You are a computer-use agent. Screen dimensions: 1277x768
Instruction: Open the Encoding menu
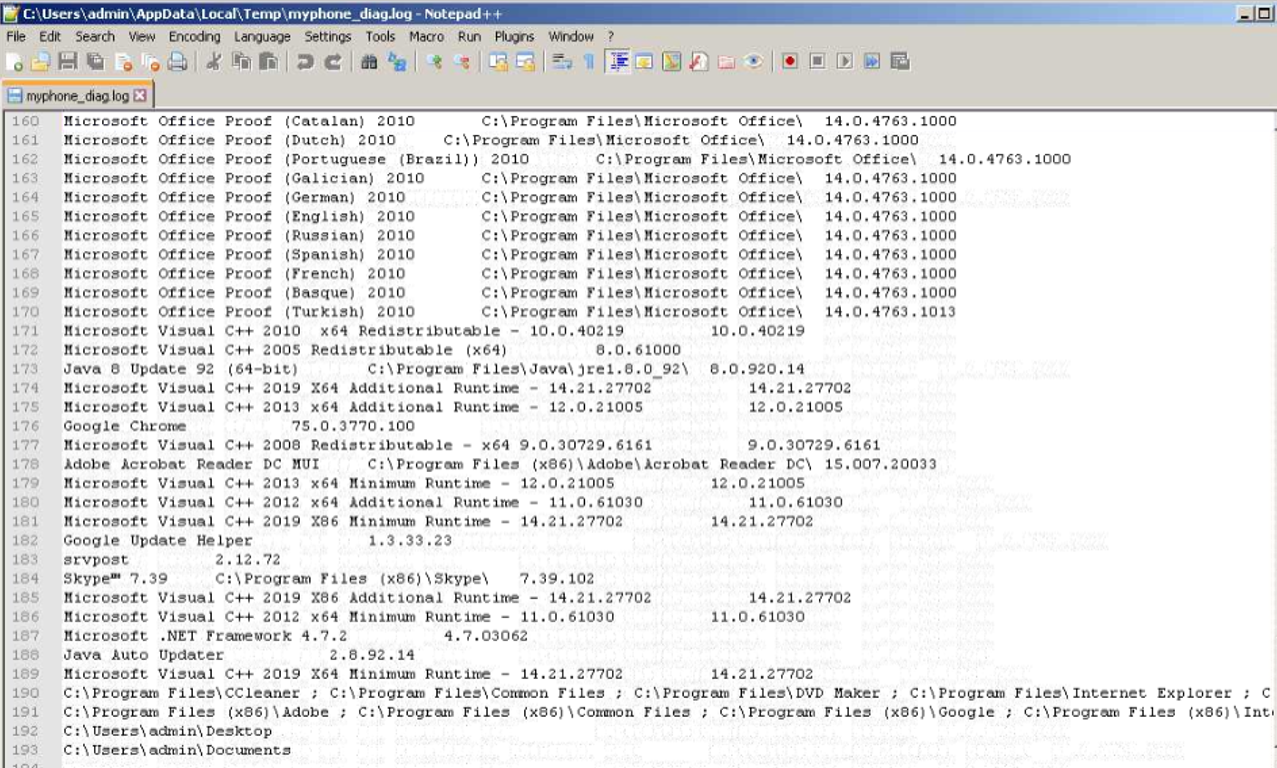pyautogui.click(x=194, y=36)
